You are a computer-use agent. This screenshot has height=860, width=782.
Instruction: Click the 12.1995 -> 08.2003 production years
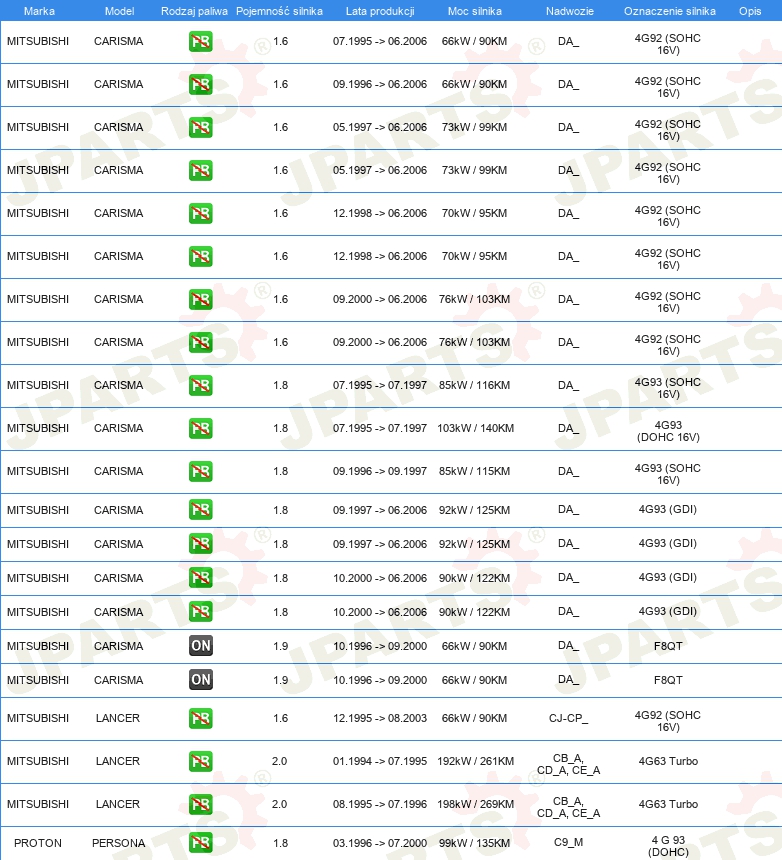(x=379, y=718)
